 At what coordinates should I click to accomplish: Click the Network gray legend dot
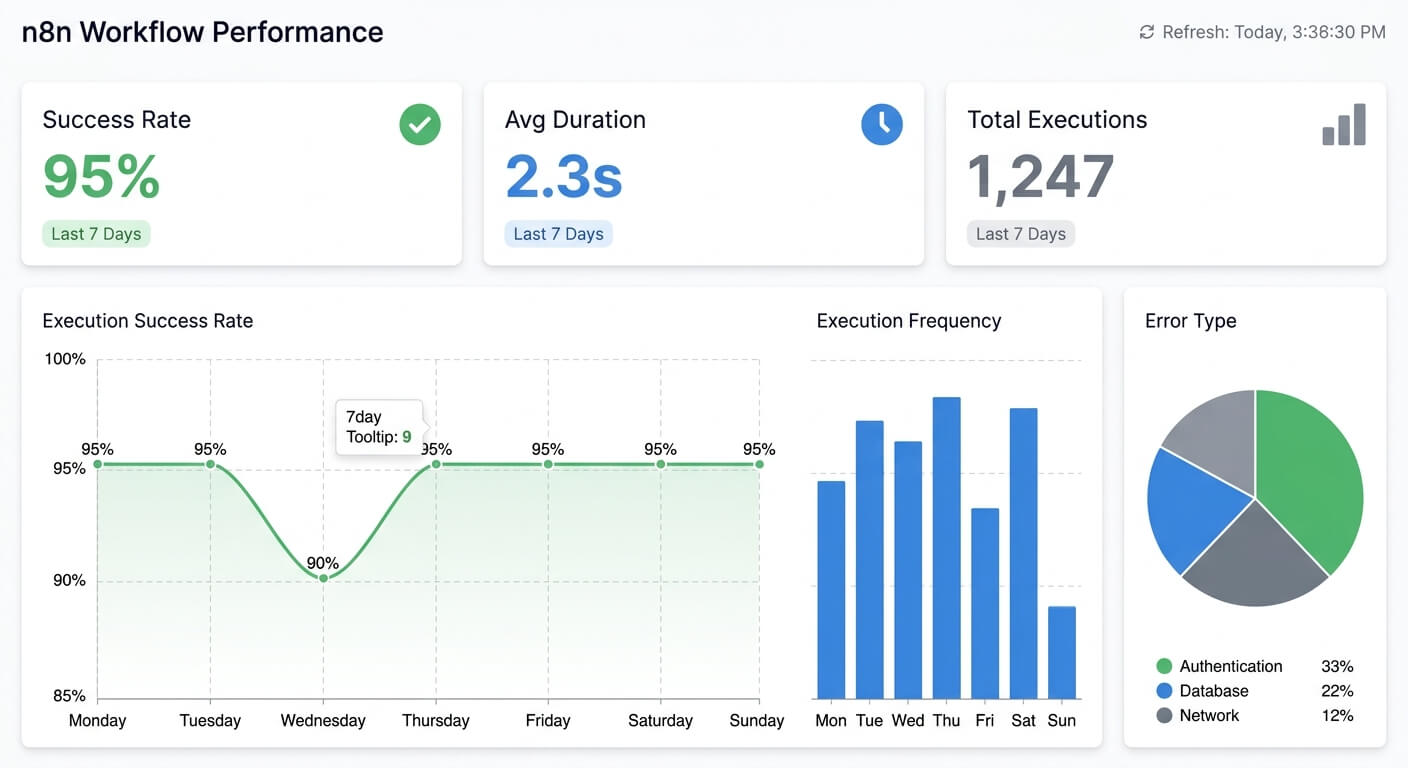[x=1164, y=716]
